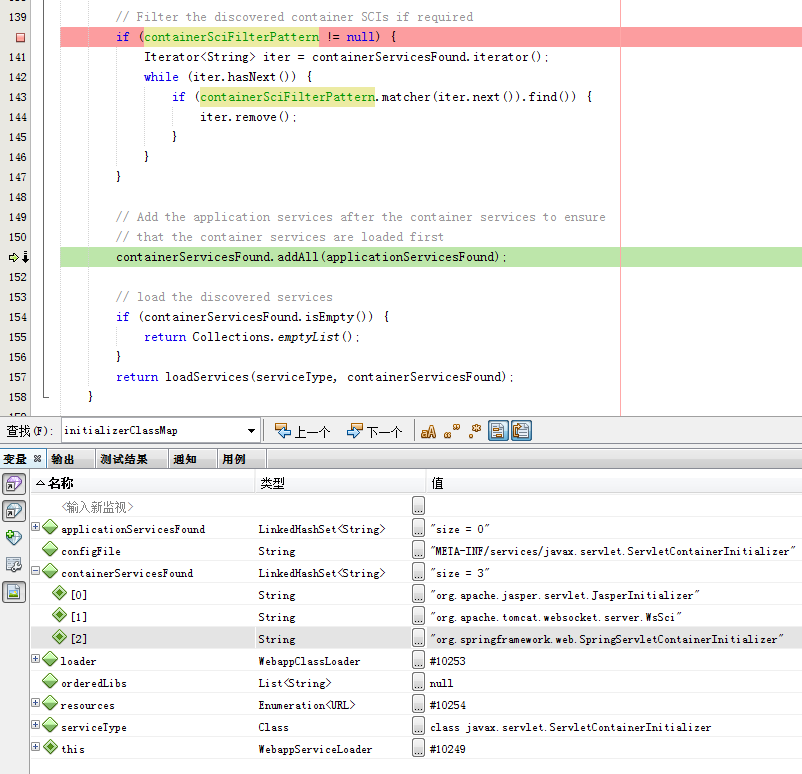The image size is (802, 774).
Task: Select the this variable diamond icon
Action: tap(50, 747)
